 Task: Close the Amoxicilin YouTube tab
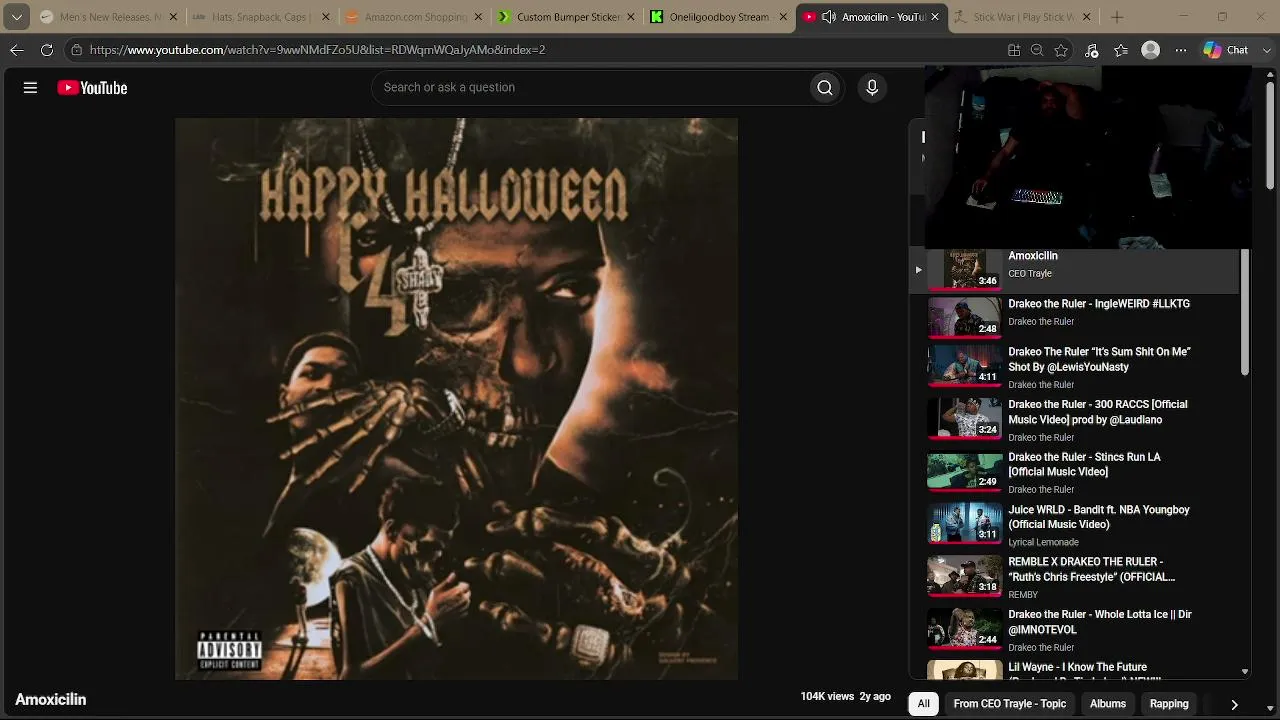935,17
